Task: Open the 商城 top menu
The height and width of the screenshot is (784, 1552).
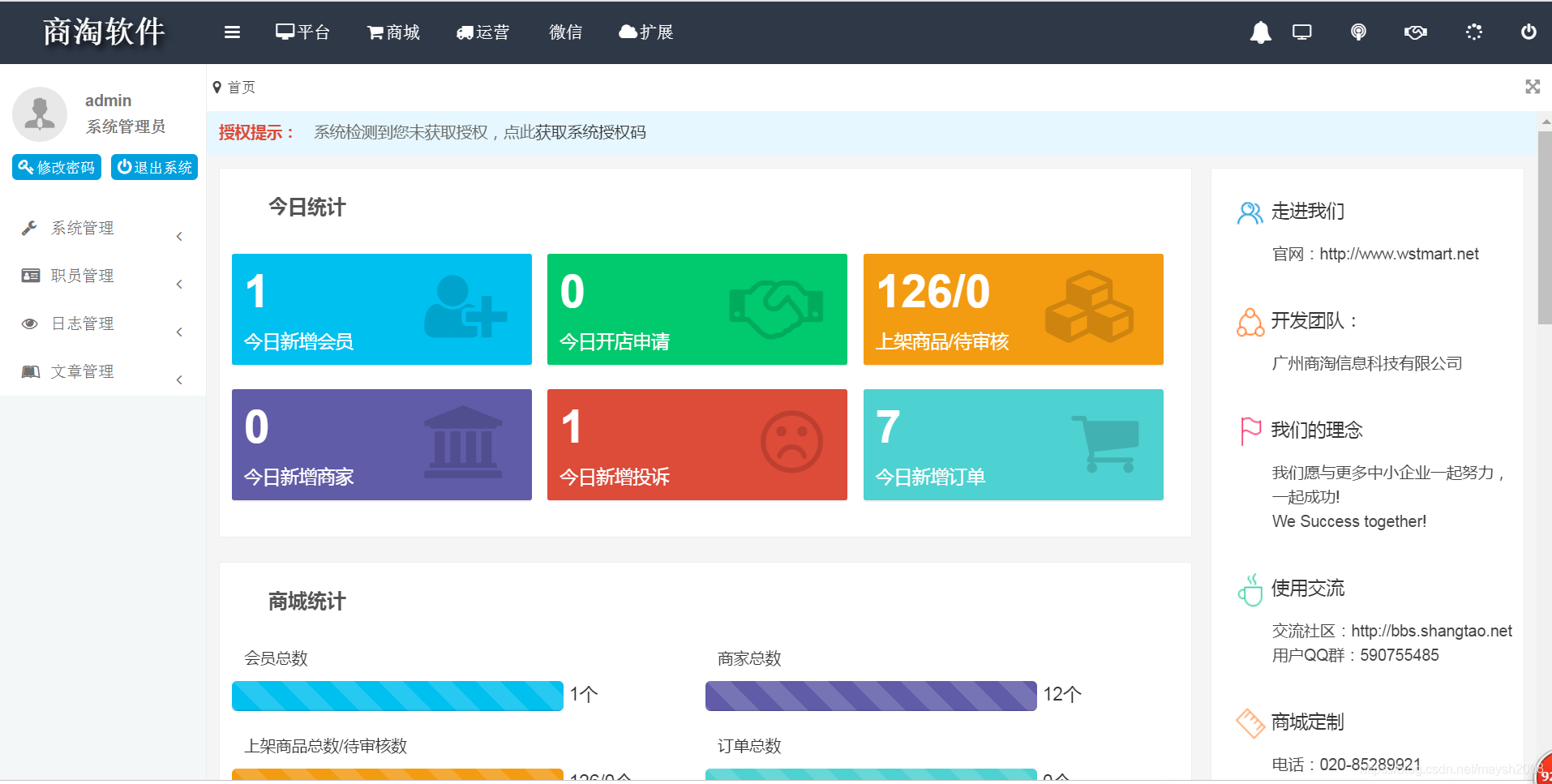Action: [393, 32]
